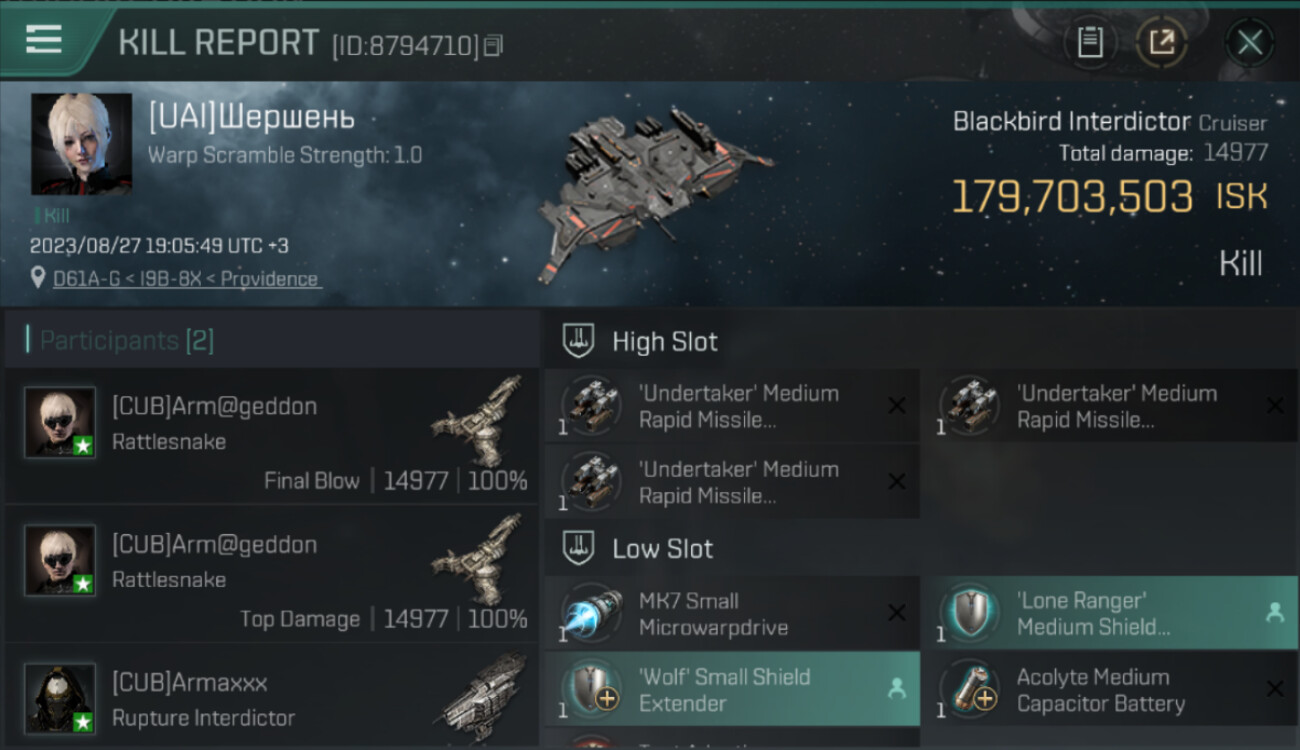The width and height of the screenshot is (1300, 750).
Task: Click the Acolyte Medium Capacitor Battery icon
Action: pyautogui.click(x=970, y=689)
